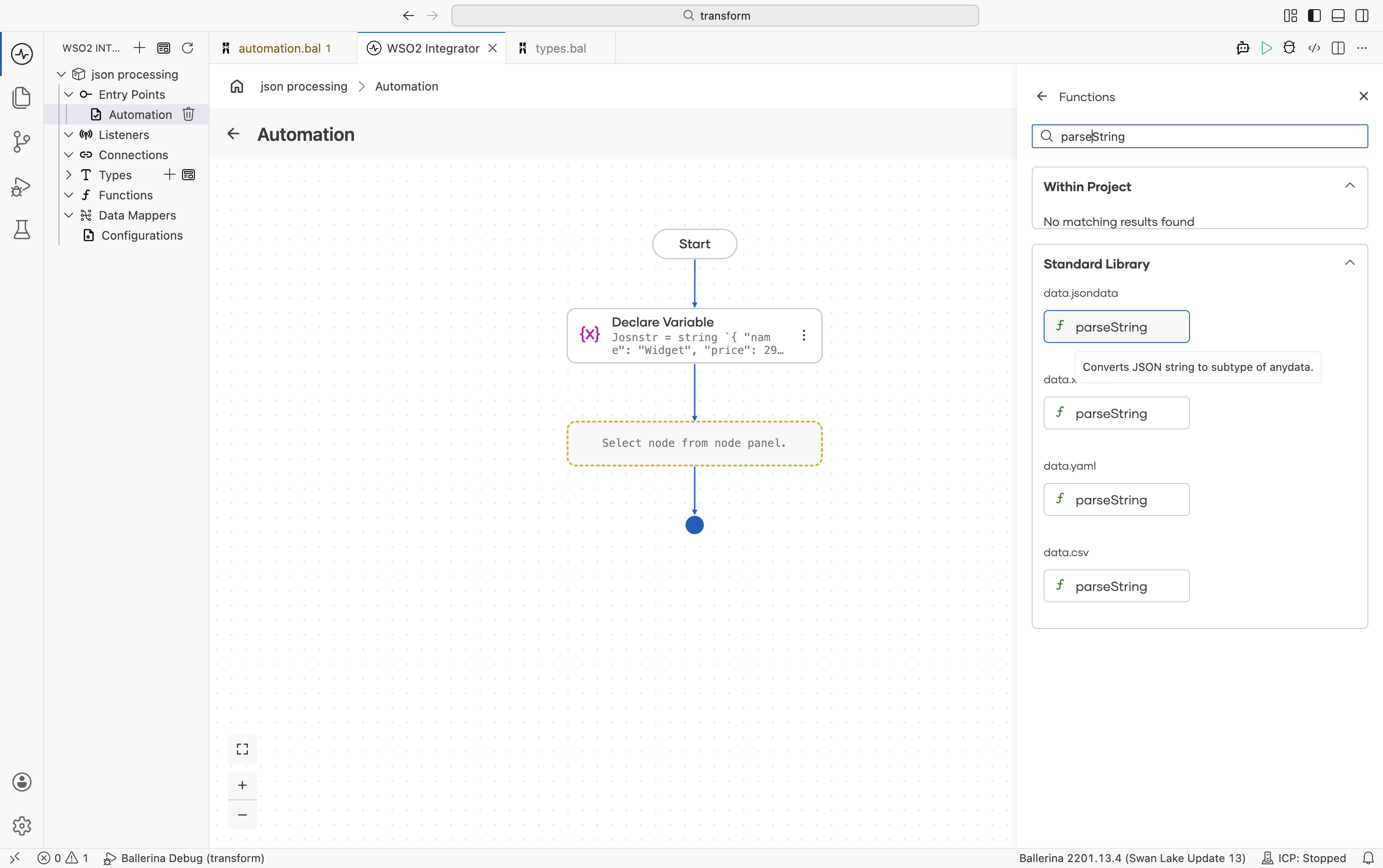Click json processing in the breadcrumb

click(x=304, y=86)
